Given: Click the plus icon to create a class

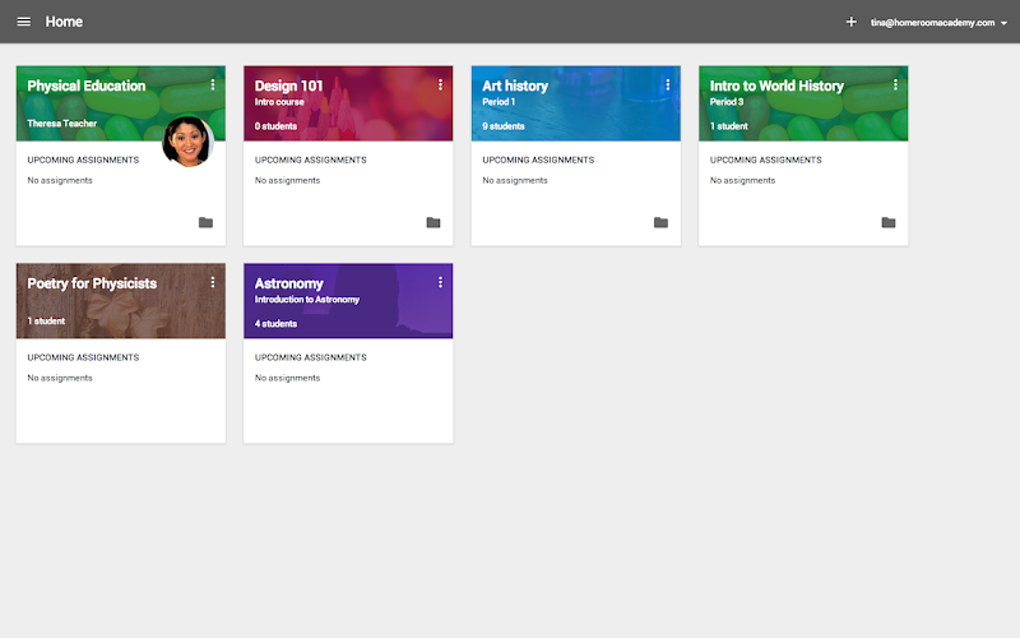Looking at the screenshot, I should tap(851, 21).
